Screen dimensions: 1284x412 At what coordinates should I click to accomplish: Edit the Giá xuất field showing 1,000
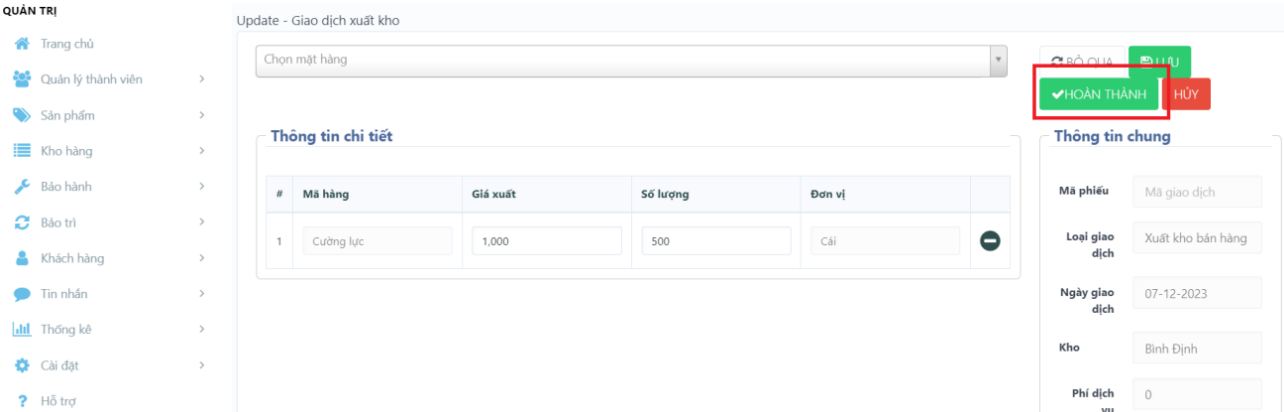tap(546, 241)
